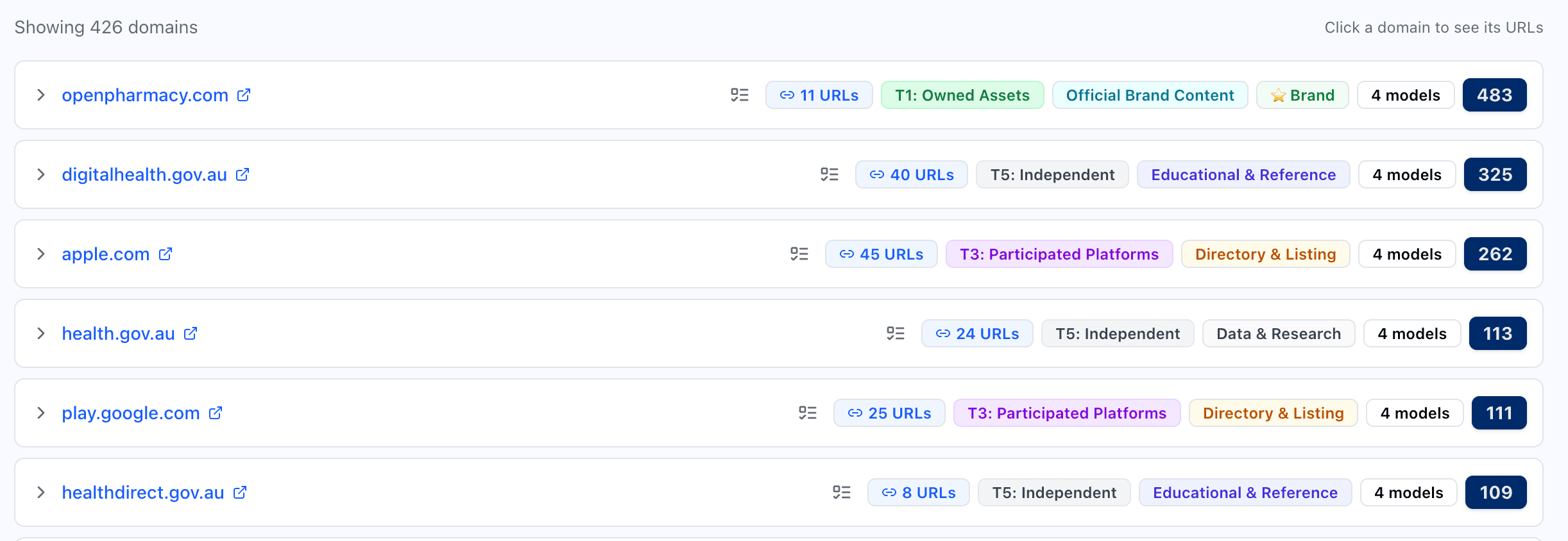Screen dimensions: 1568x541
Task: Open the apple.com domain link
Action: (106, 254)
